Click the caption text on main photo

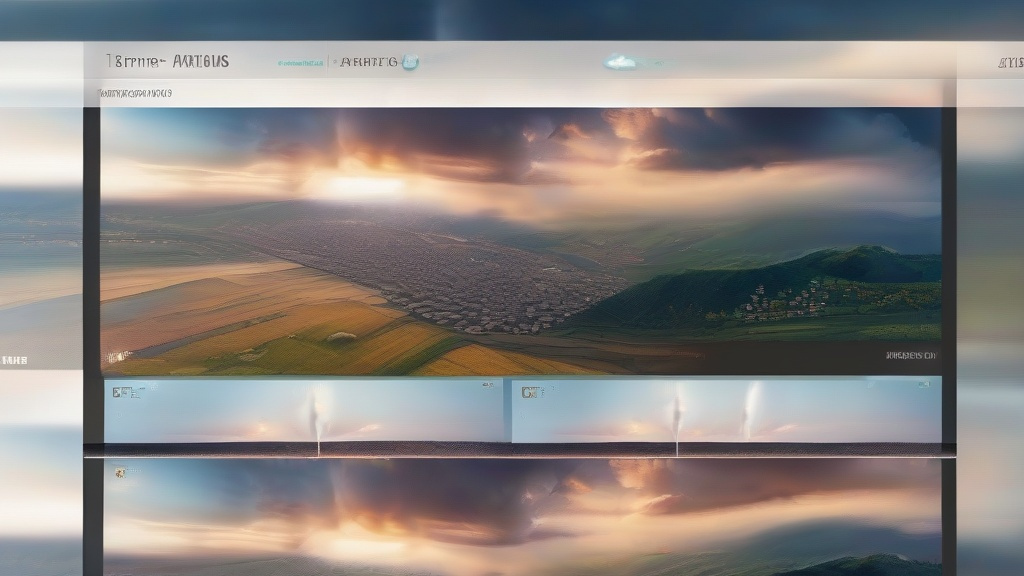[910, 356]
